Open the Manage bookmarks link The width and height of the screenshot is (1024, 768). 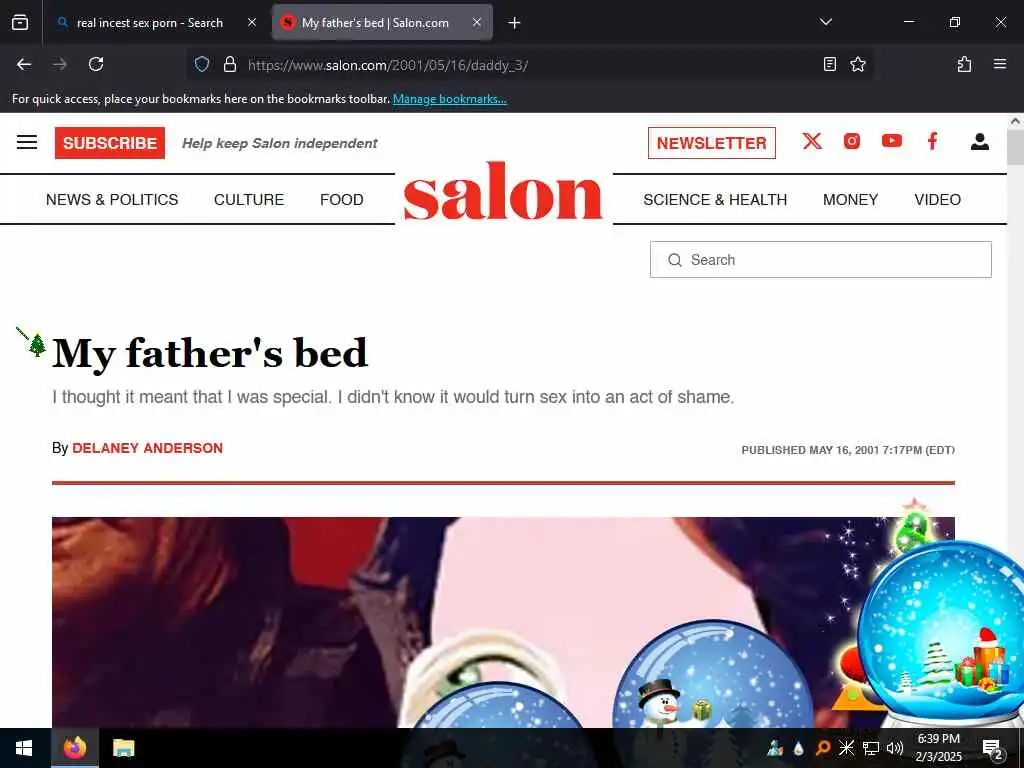[449, 99]
